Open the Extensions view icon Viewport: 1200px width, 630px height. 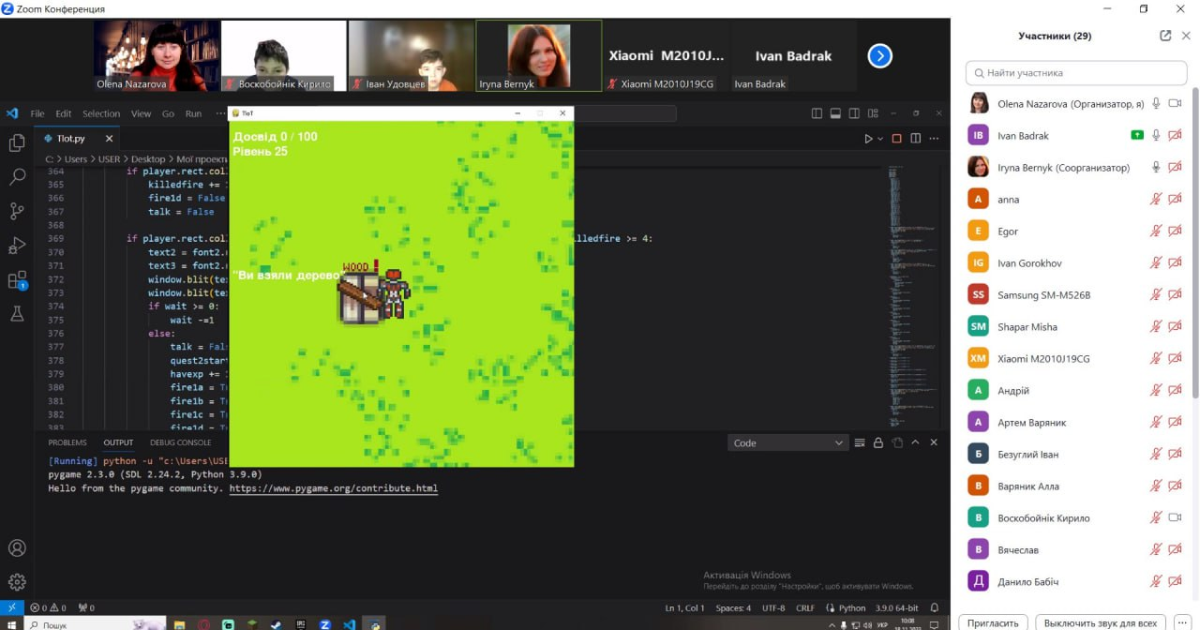(17, 280)
